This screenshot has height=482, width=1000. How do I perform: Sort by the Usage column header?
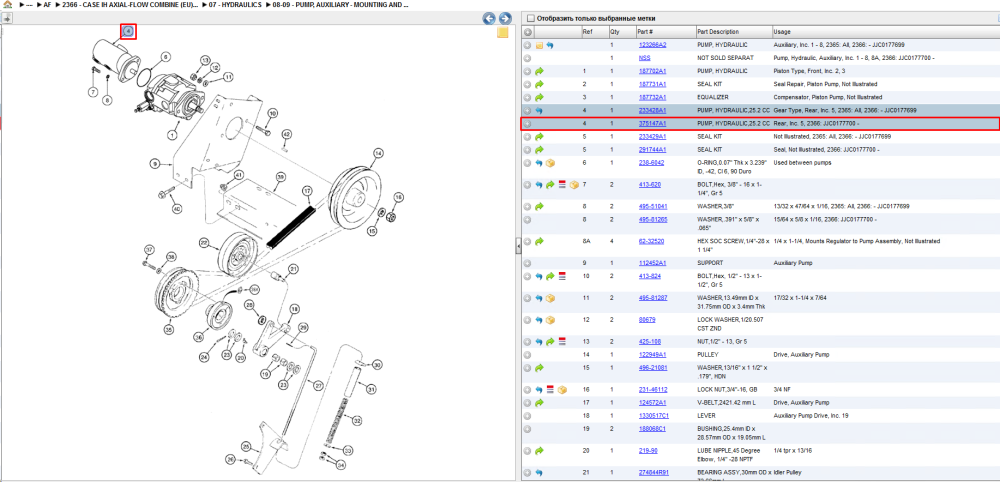(x=885, y=32)
